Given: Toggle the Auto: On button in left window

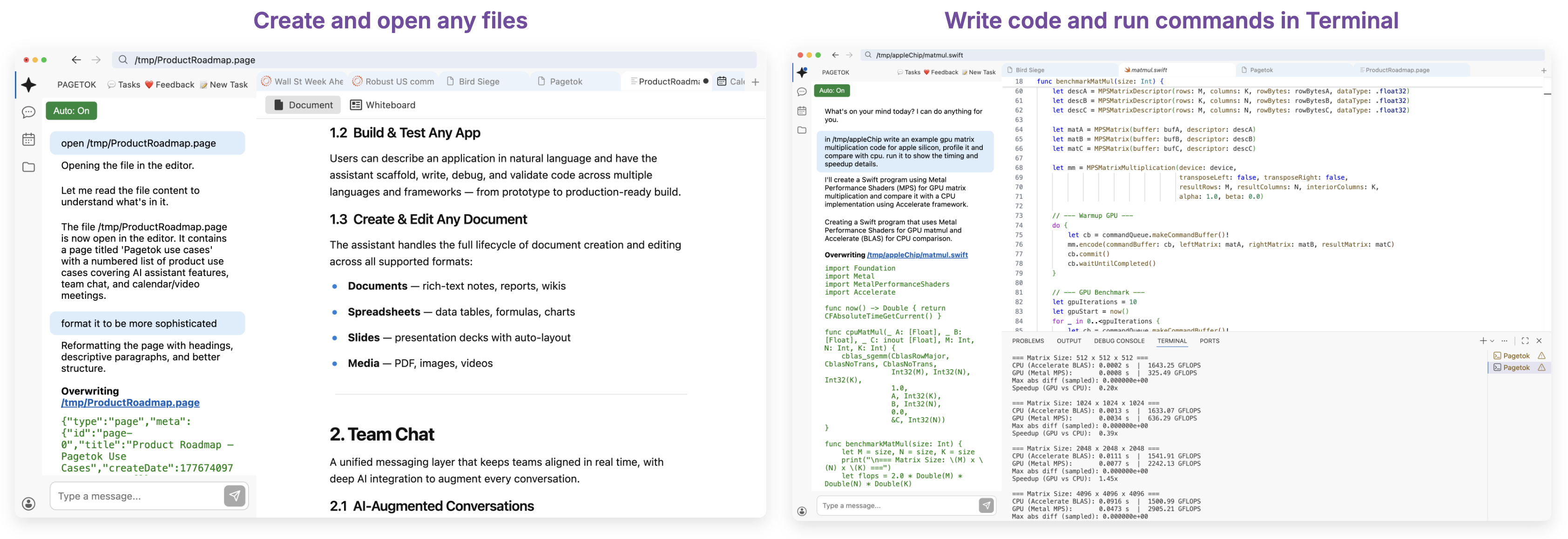Looking at the screenshot, I should click(71, 111).
